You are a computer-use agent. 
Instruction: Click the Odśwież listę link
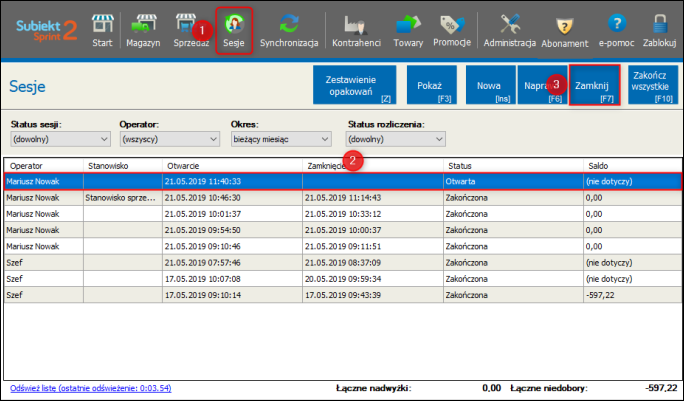point(104,387)
